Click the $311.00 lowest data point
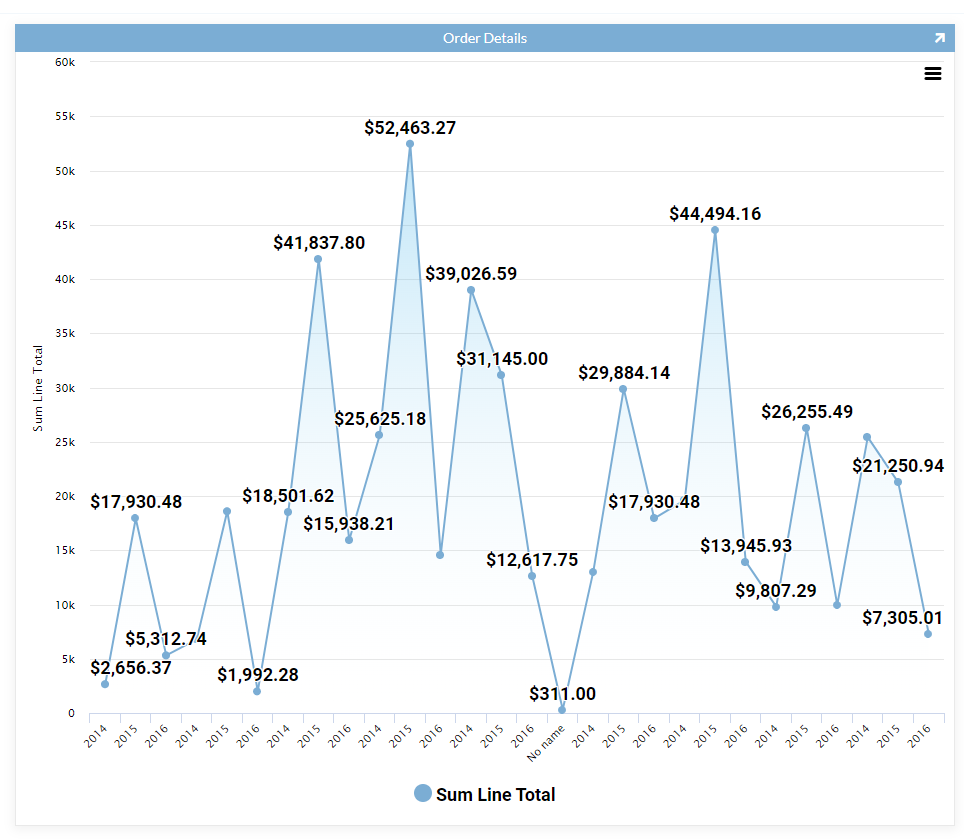 point(562,710)
